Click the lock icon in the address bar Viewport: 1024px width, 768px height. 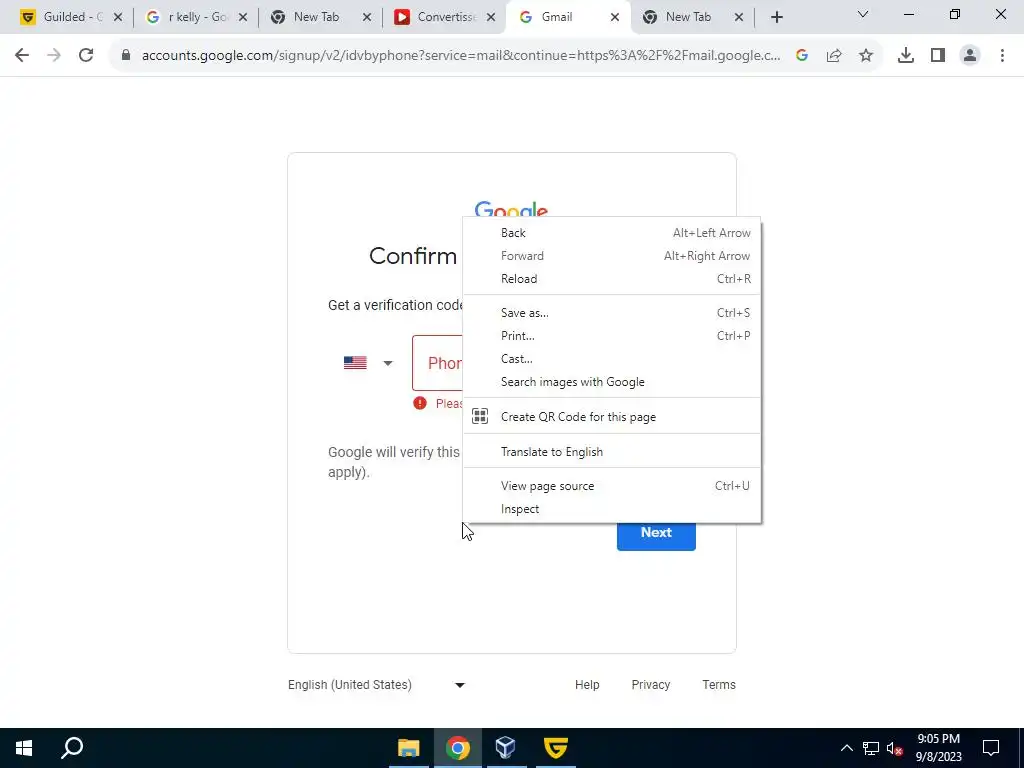click(126, 56)
